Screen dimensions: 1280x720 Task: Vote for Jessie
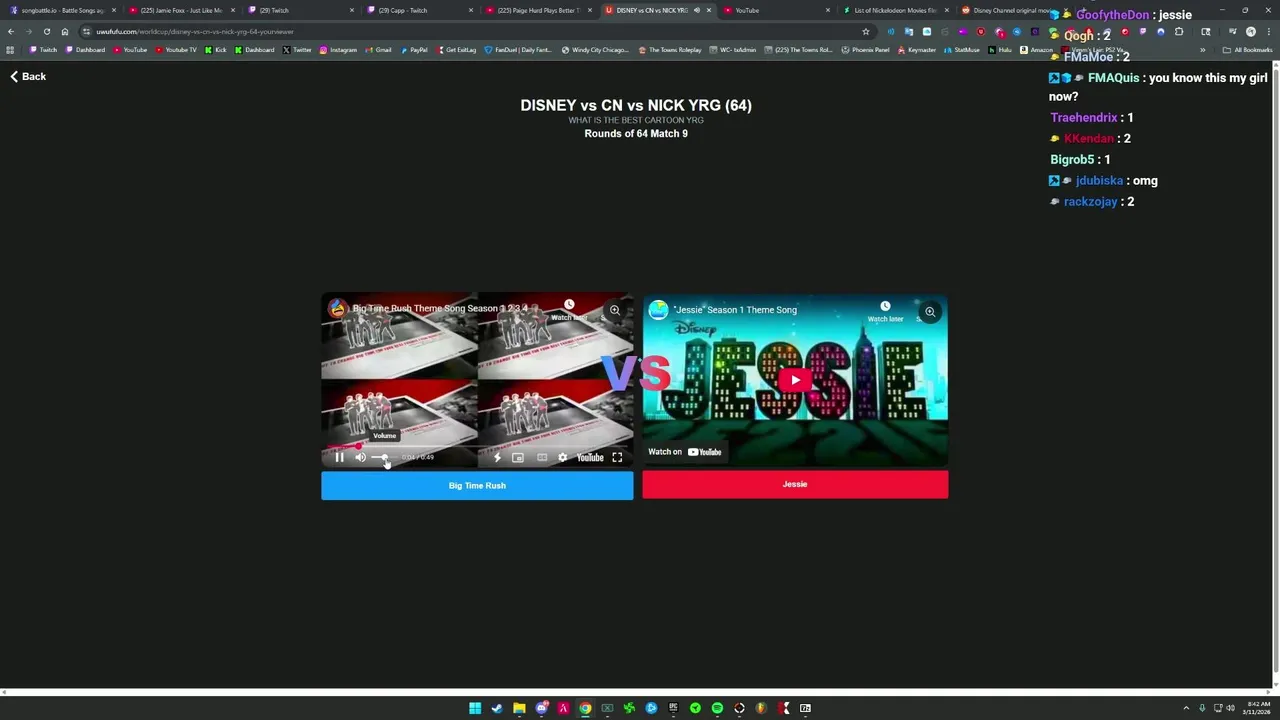coord(795,484)
